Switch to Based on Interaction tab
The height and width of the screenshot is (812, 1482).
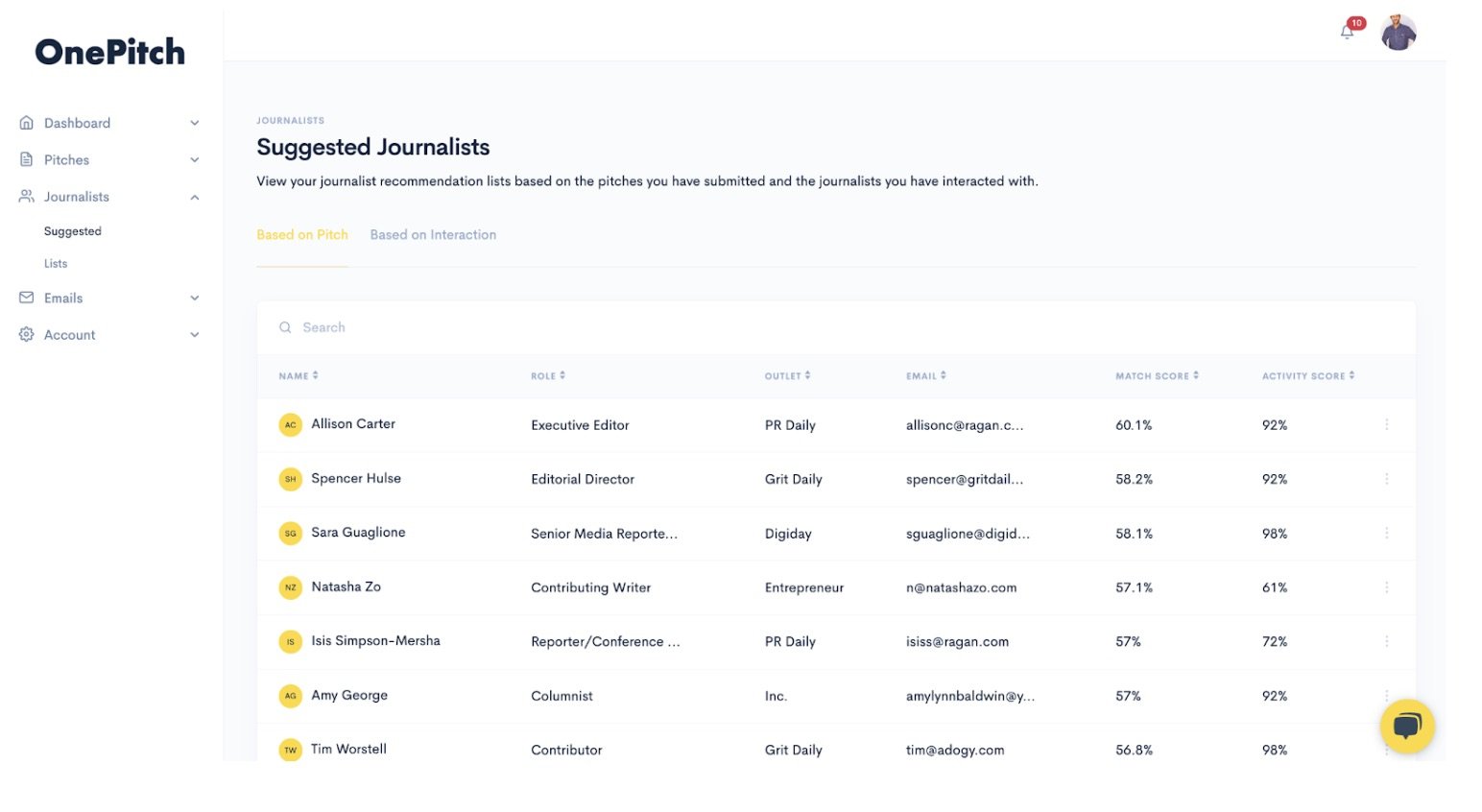[433, 234]
